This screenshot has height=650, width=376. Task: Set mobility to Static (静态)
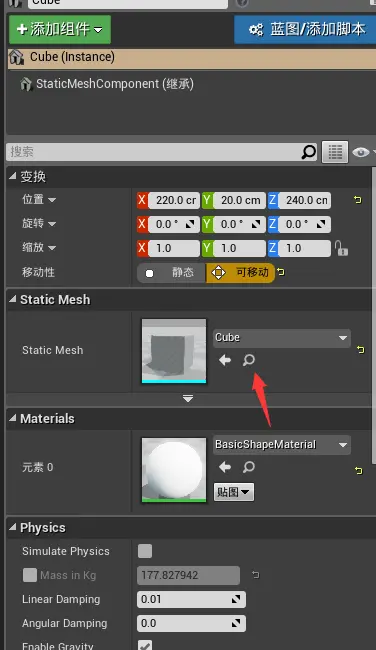coord(171,273)
